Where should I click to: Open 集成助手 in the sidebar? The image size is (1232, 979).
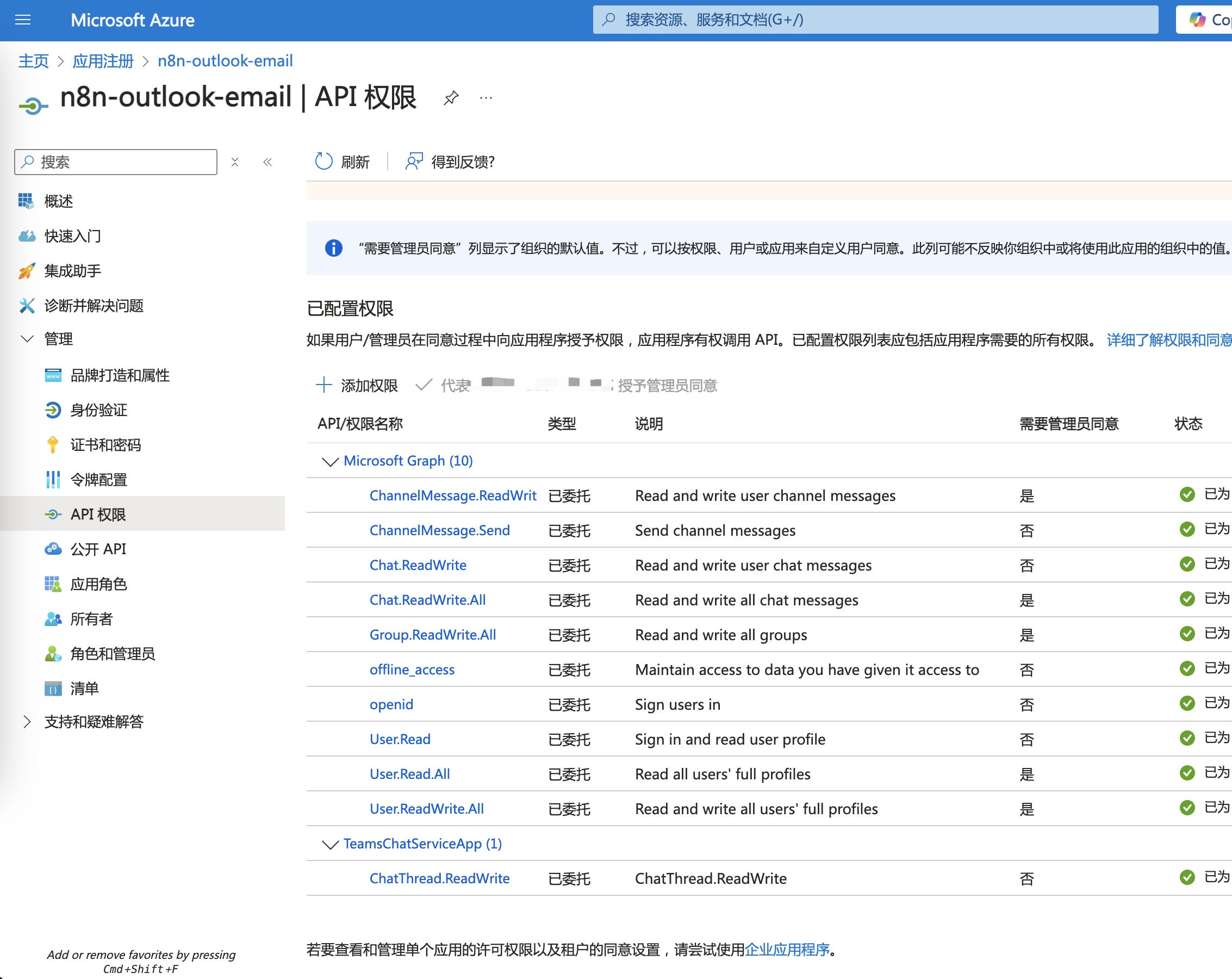72,271
